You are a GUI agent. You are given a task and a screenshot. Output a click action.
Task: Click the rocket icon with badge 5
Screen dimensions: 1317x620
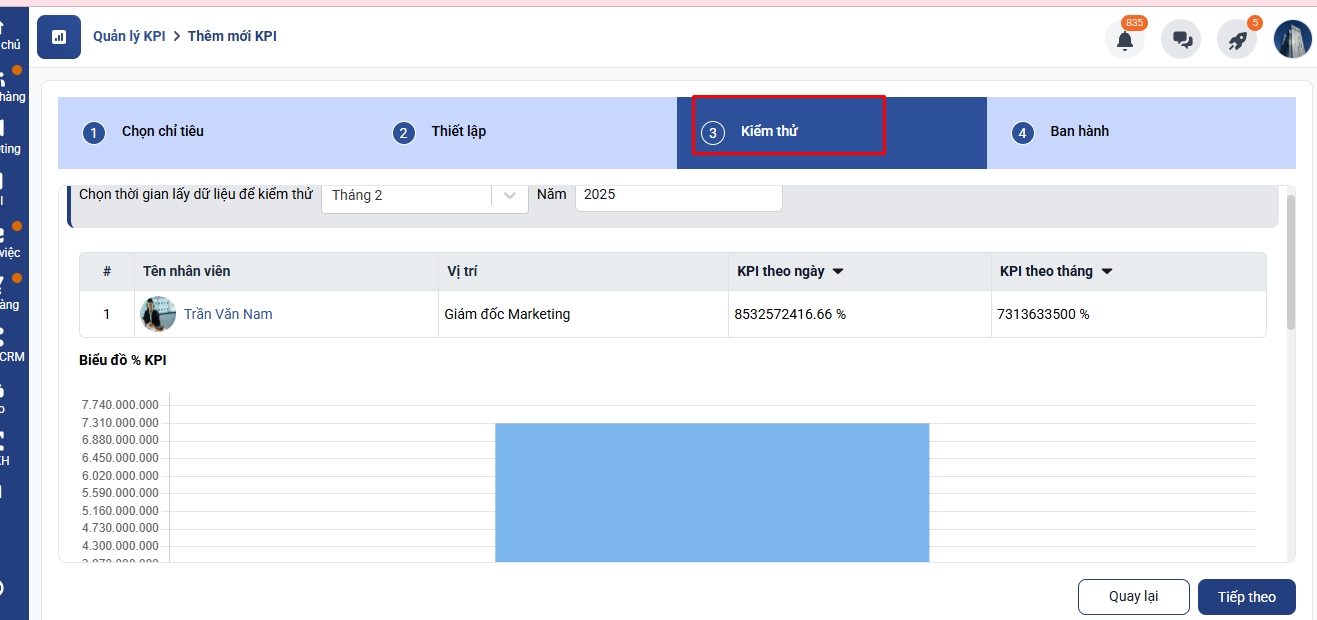click(1237, 40)
